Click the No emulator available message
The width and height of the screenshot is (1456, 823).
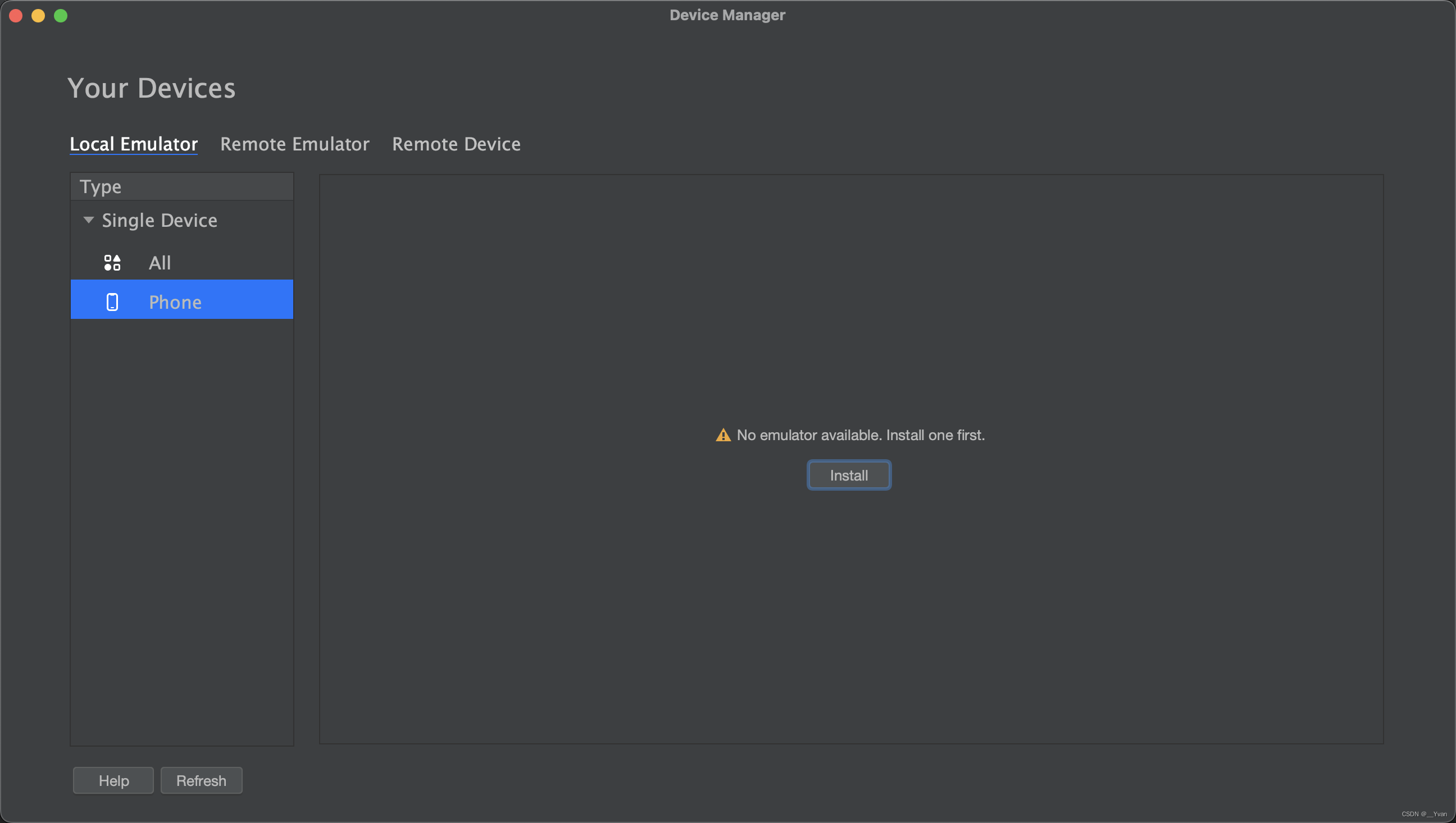(860, 435)
